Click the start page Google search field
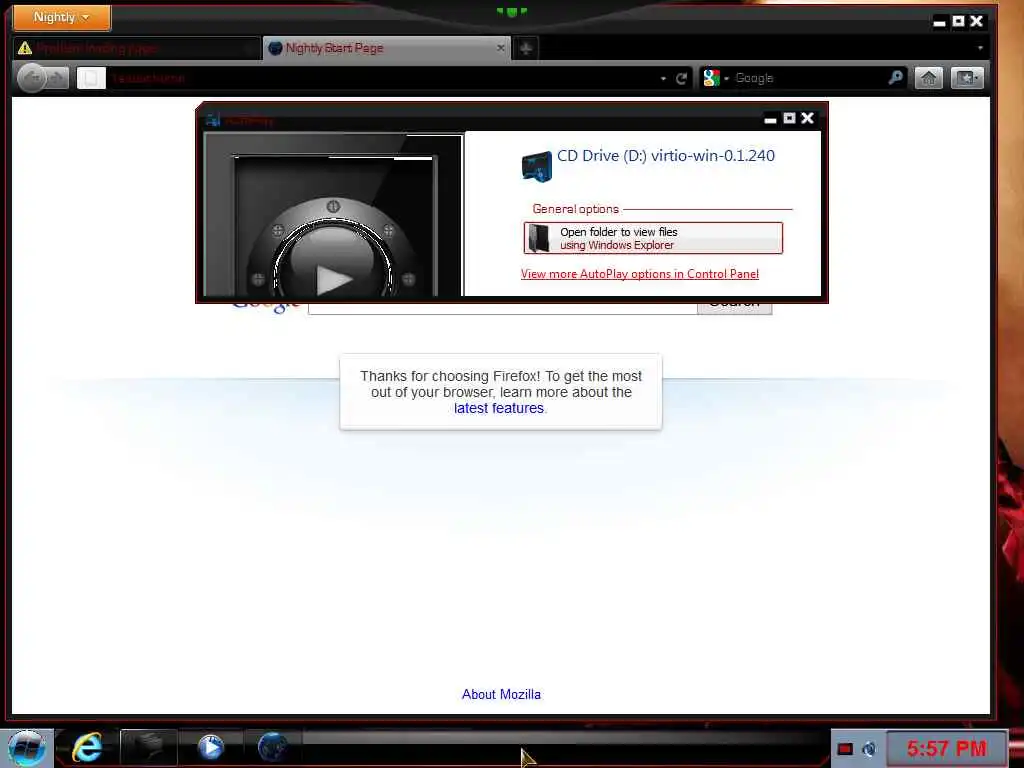 point(503,307)
